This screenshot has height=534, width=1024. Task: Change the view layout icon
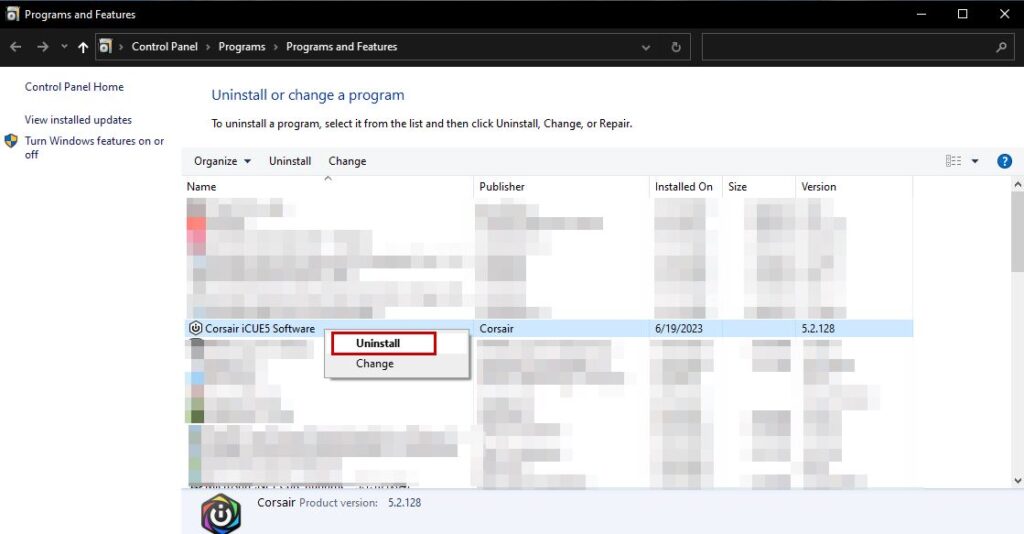point(953,161)
